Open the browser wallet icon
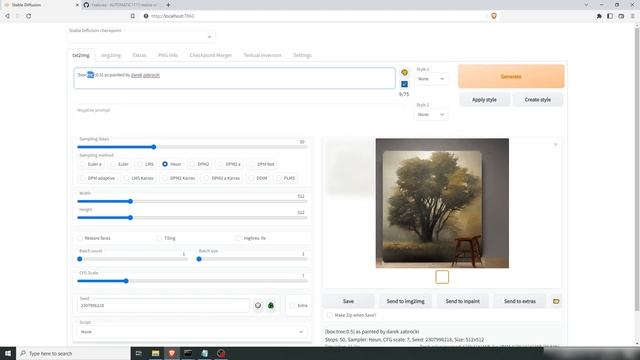Image resolution: width=640 pixels, height=360 pixels. (621, 16)
